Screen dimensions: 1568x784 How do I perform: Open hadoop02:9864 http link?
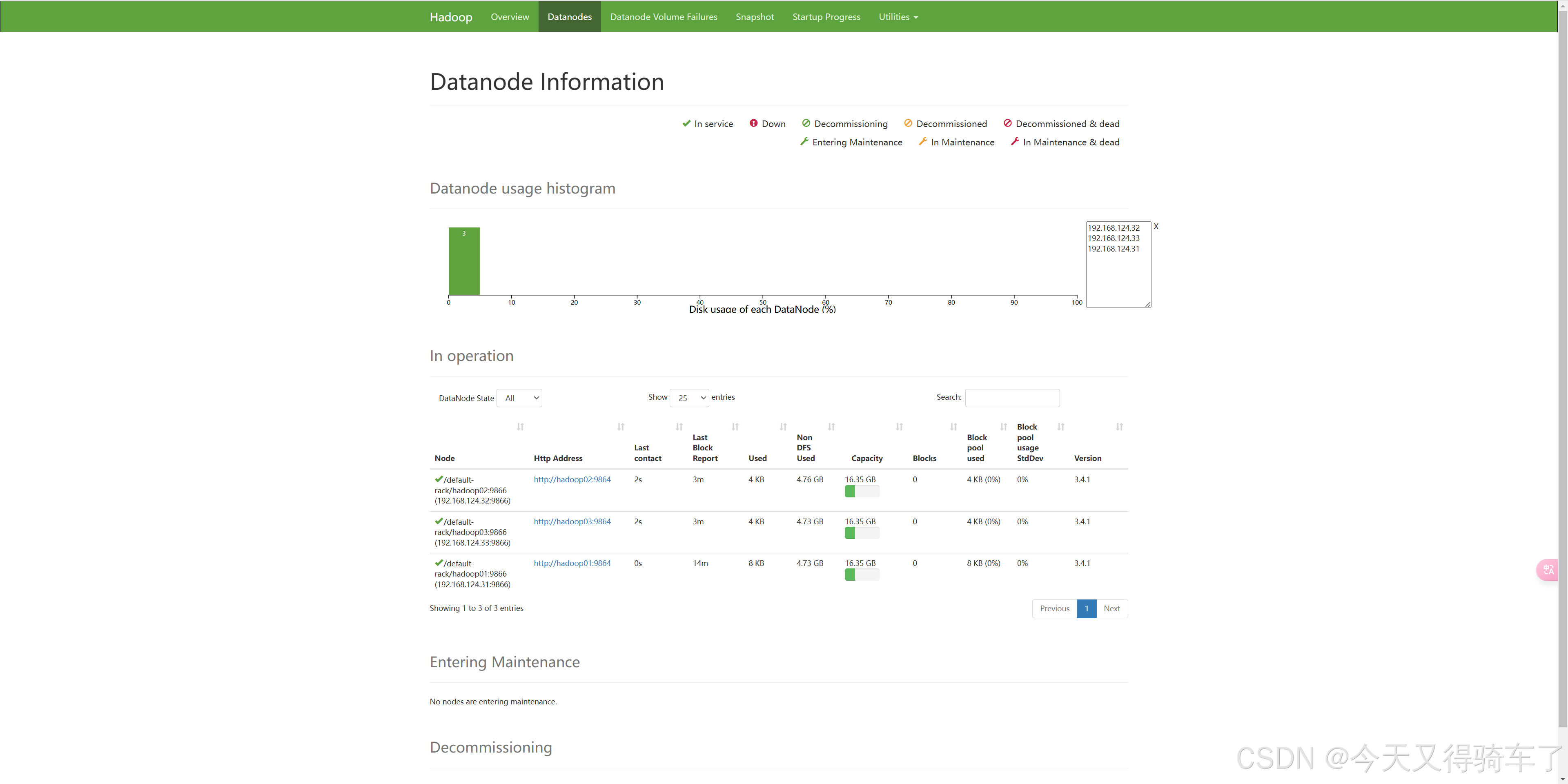572,480
